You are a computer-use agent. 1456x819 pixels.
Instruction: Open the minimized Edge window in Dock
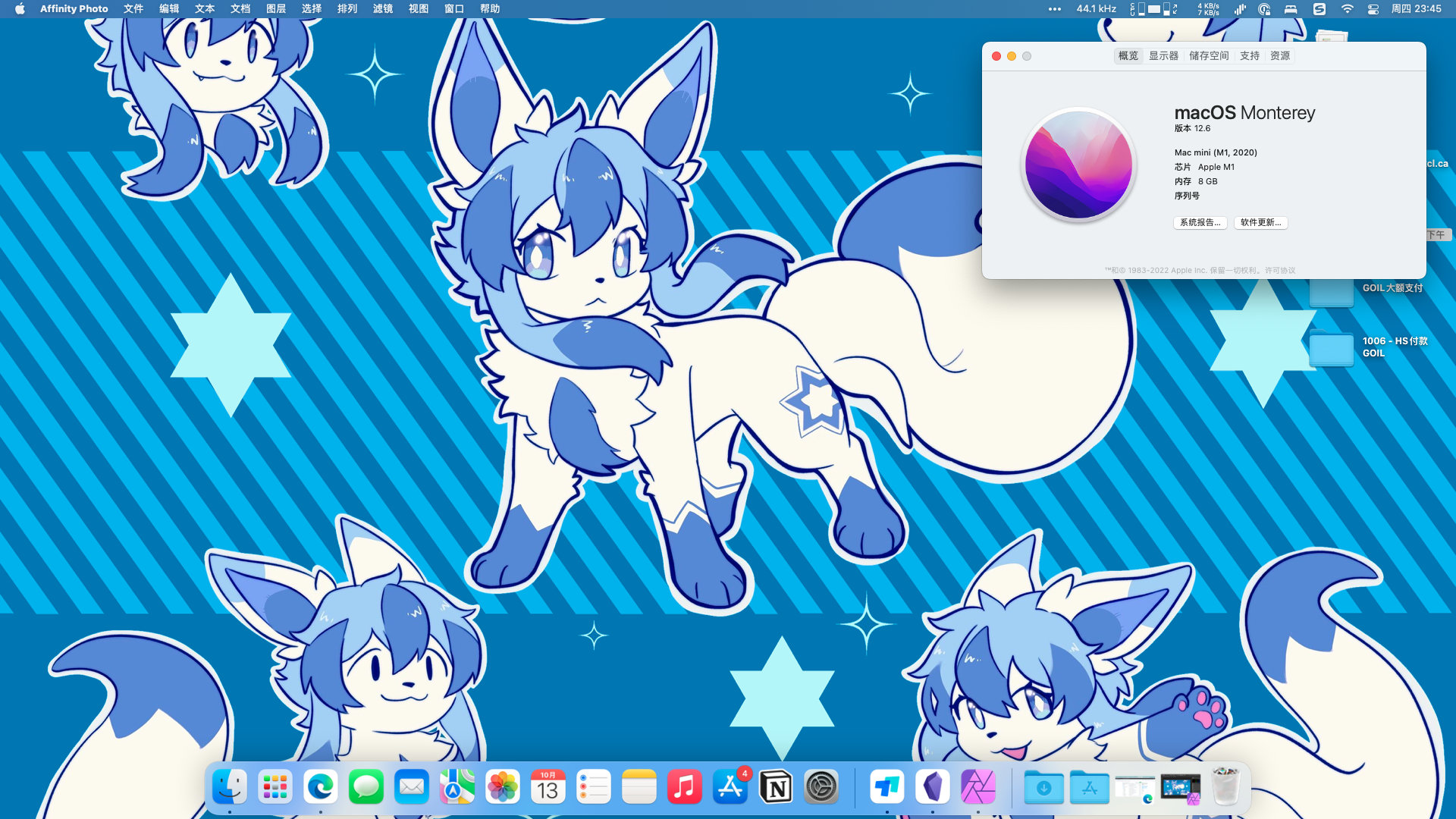click(1134, 789)
